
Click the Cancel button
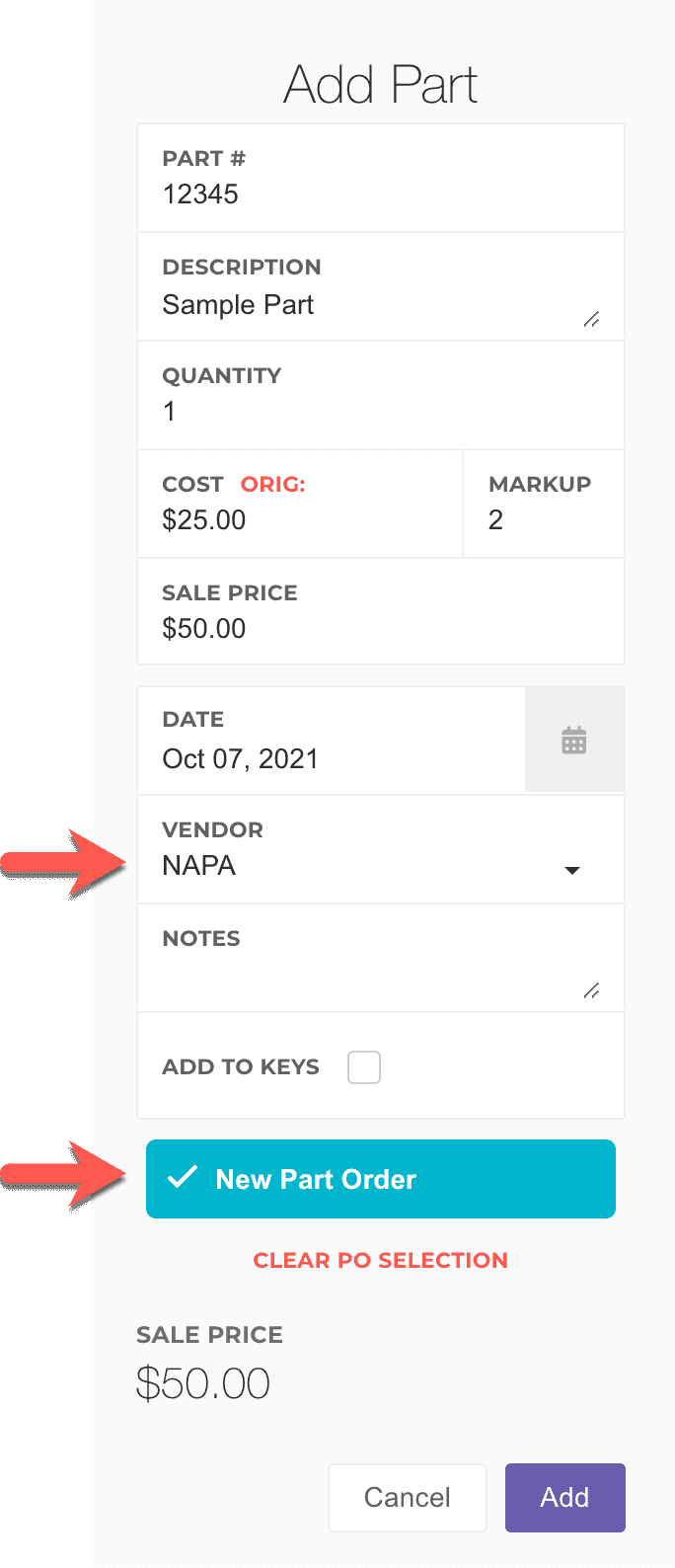coord(407,1497)
